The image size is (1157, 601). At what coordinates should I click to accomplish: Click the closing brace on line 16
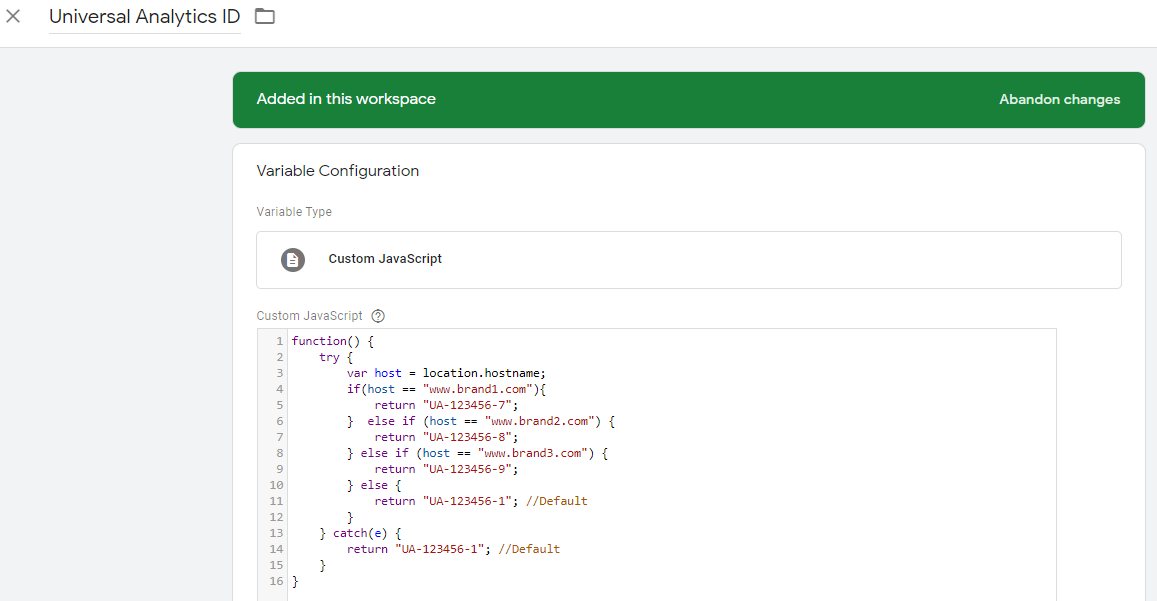coord(293,580)
